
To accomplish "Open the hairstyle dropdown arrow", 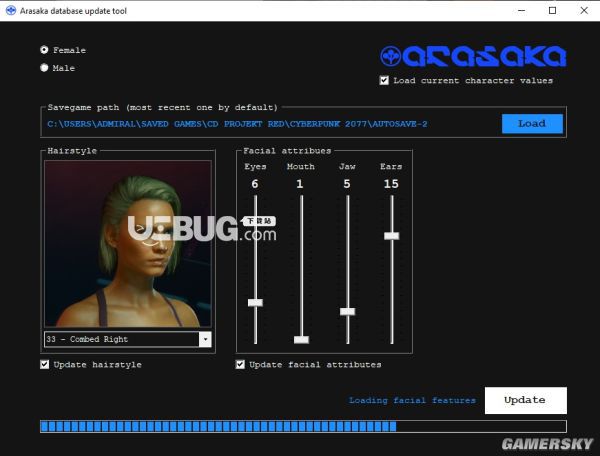I will pyautogui.click(x=205, y=339).
